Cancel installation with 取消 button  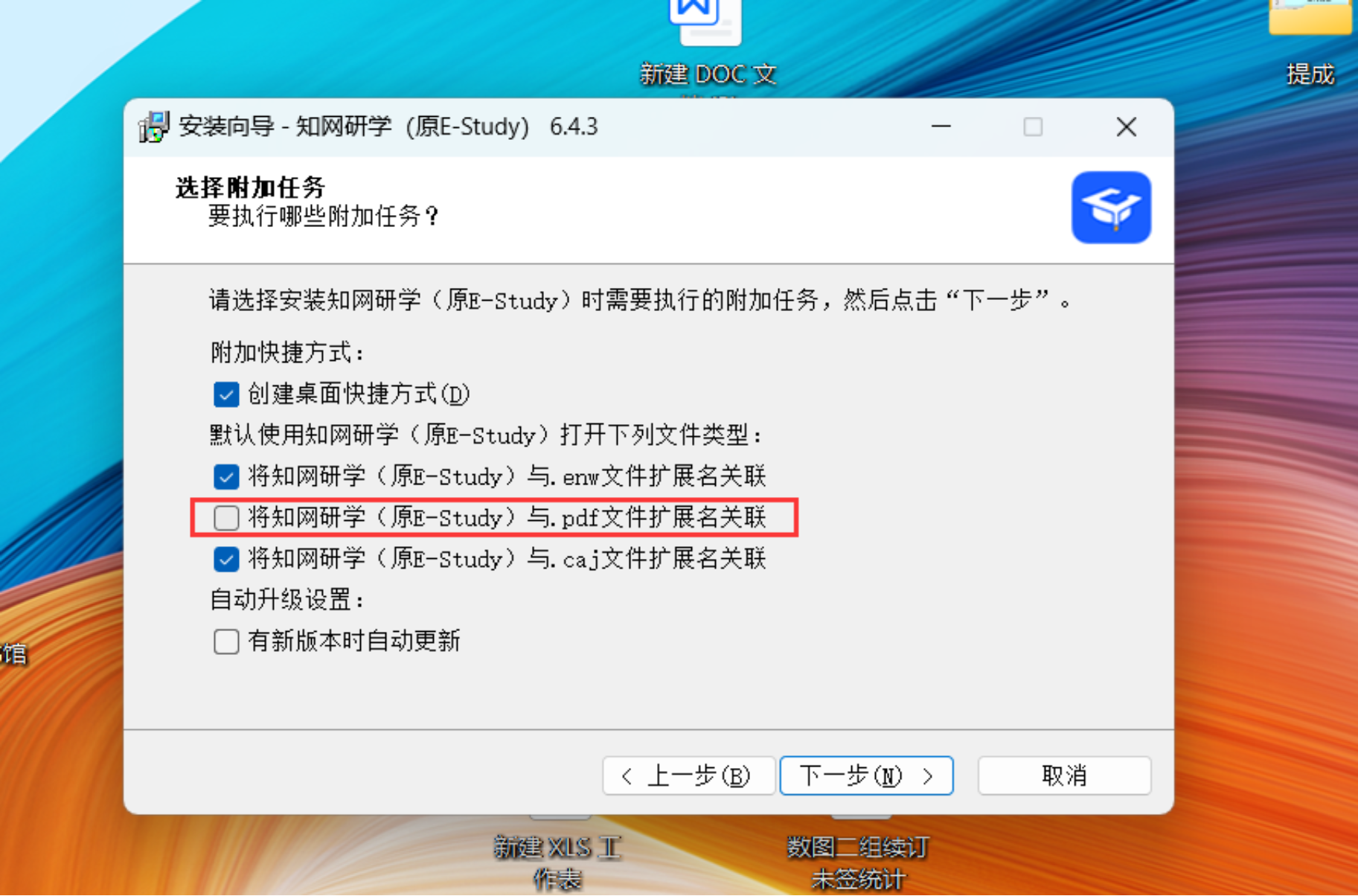[x=1064, y=776]
